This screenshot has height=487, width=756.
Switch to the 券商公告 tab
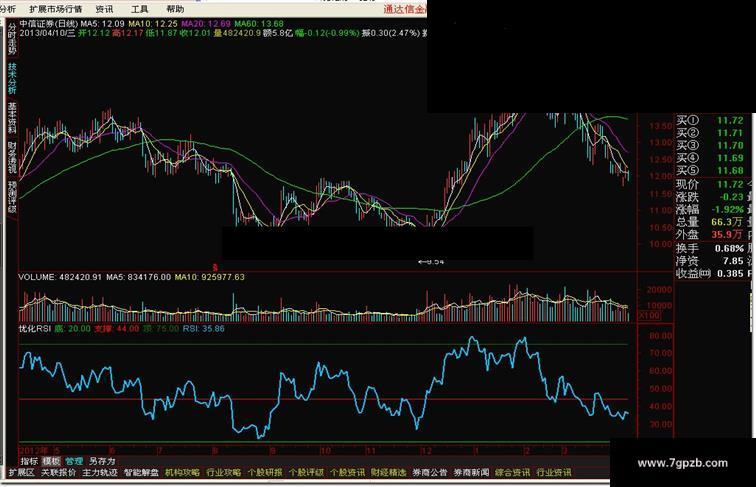tap(430, 473)
